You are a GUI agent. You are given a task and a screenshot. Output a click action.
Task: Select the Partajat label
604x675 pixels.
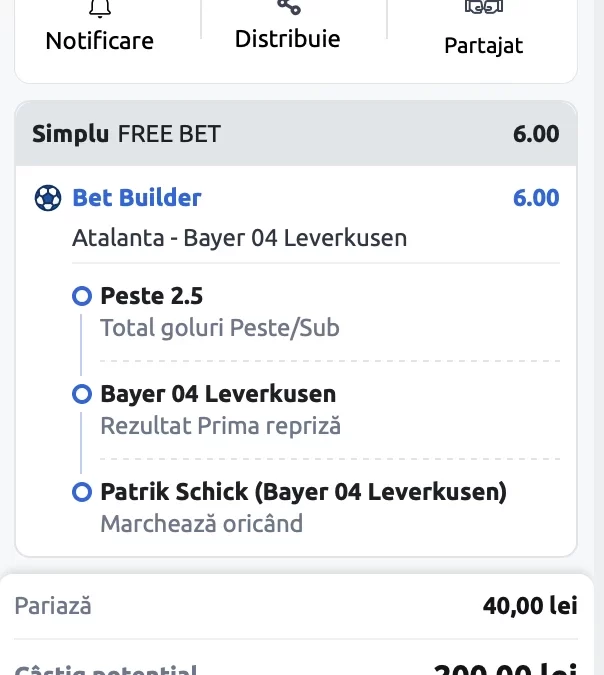[483, 46]
